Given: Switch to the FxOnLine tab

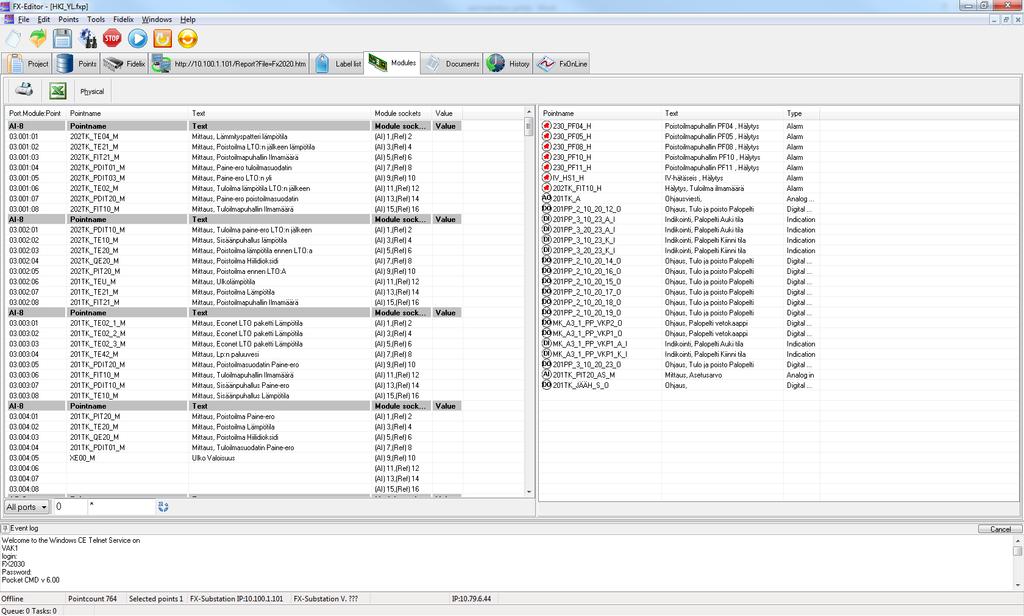Looking at the screenshot, I should [x=562, y=64].
